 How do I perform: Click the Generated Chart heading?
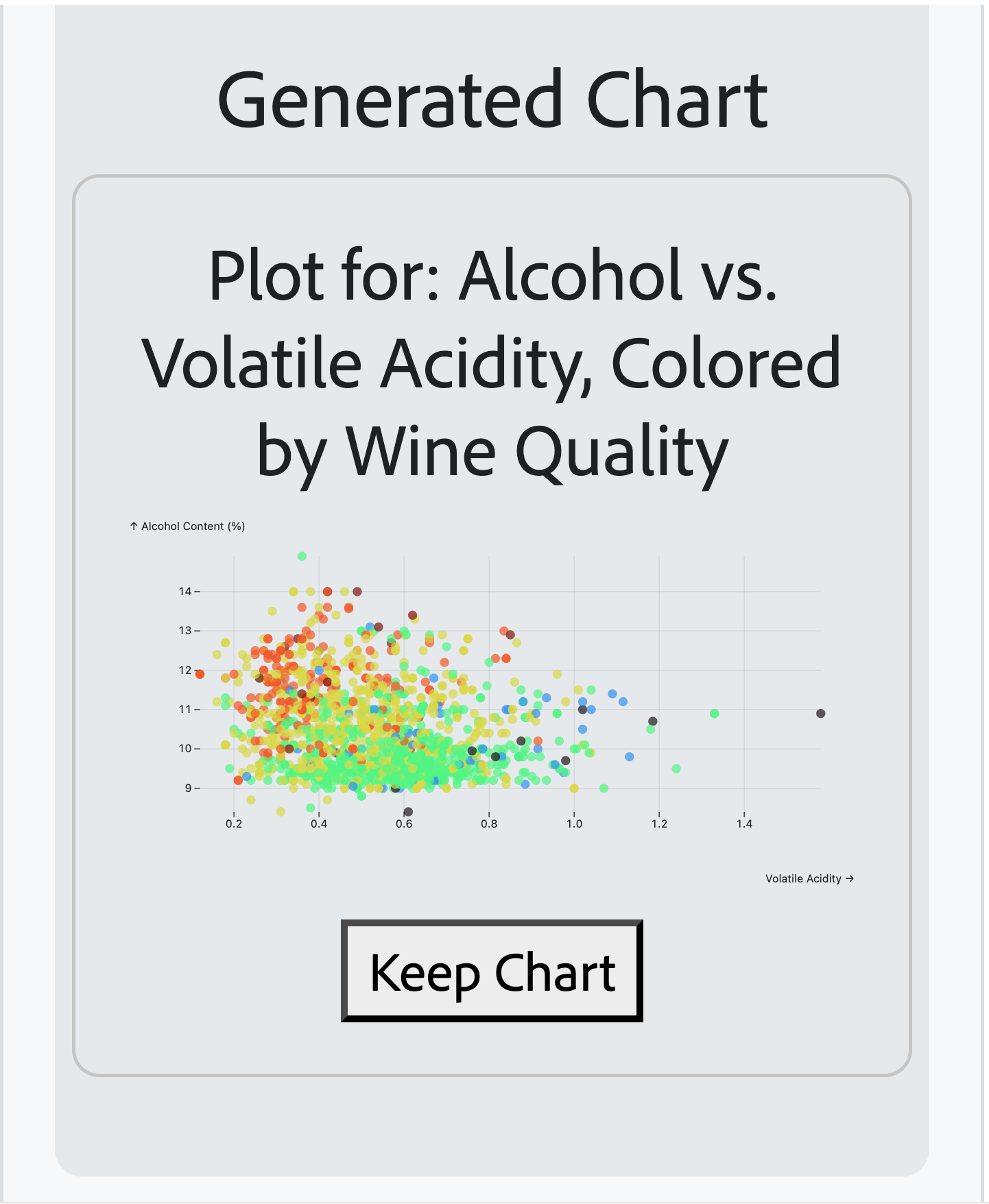pos(492,100)
